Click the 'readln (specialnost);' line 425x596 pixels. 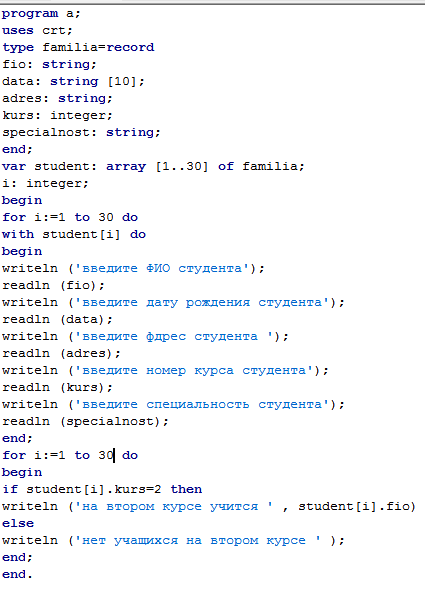click(85, 421)
